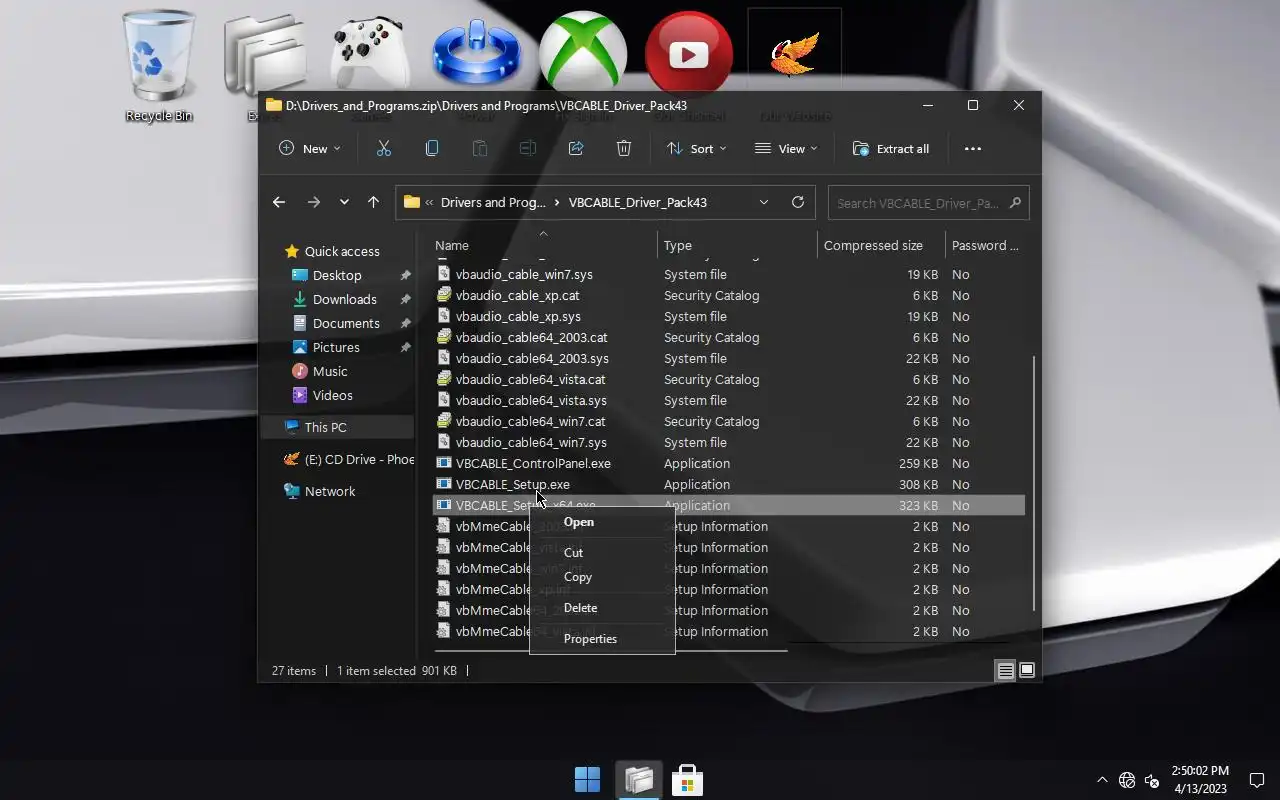Image resolution: width=1280 pixels, height=800 pixels.
Task: Click the Paste toolbar icon
Action: [480, 148]
